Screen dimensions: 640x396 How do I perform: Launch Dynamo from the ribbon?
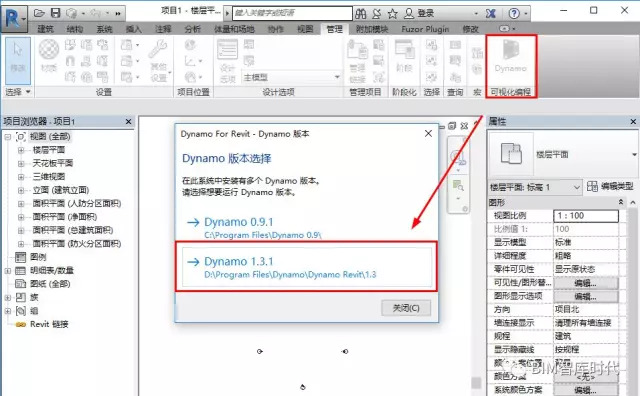tap(511, 57)
